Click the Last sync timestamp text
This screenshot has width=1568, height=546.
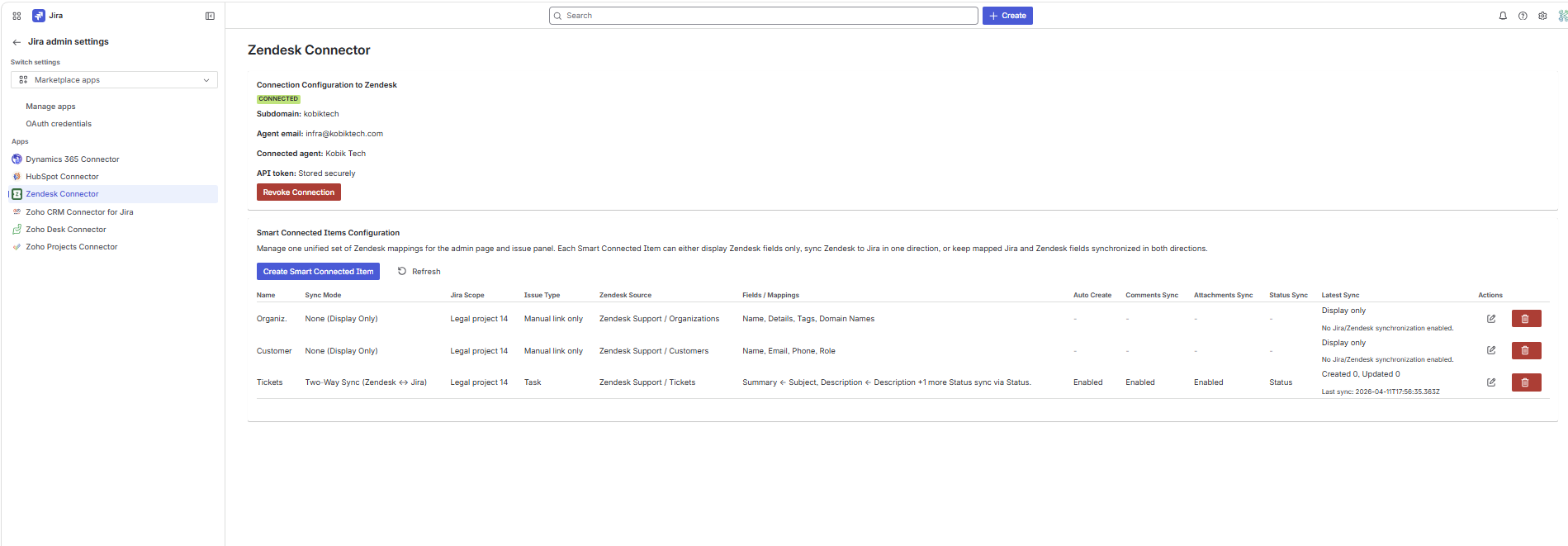[1381, 392]
